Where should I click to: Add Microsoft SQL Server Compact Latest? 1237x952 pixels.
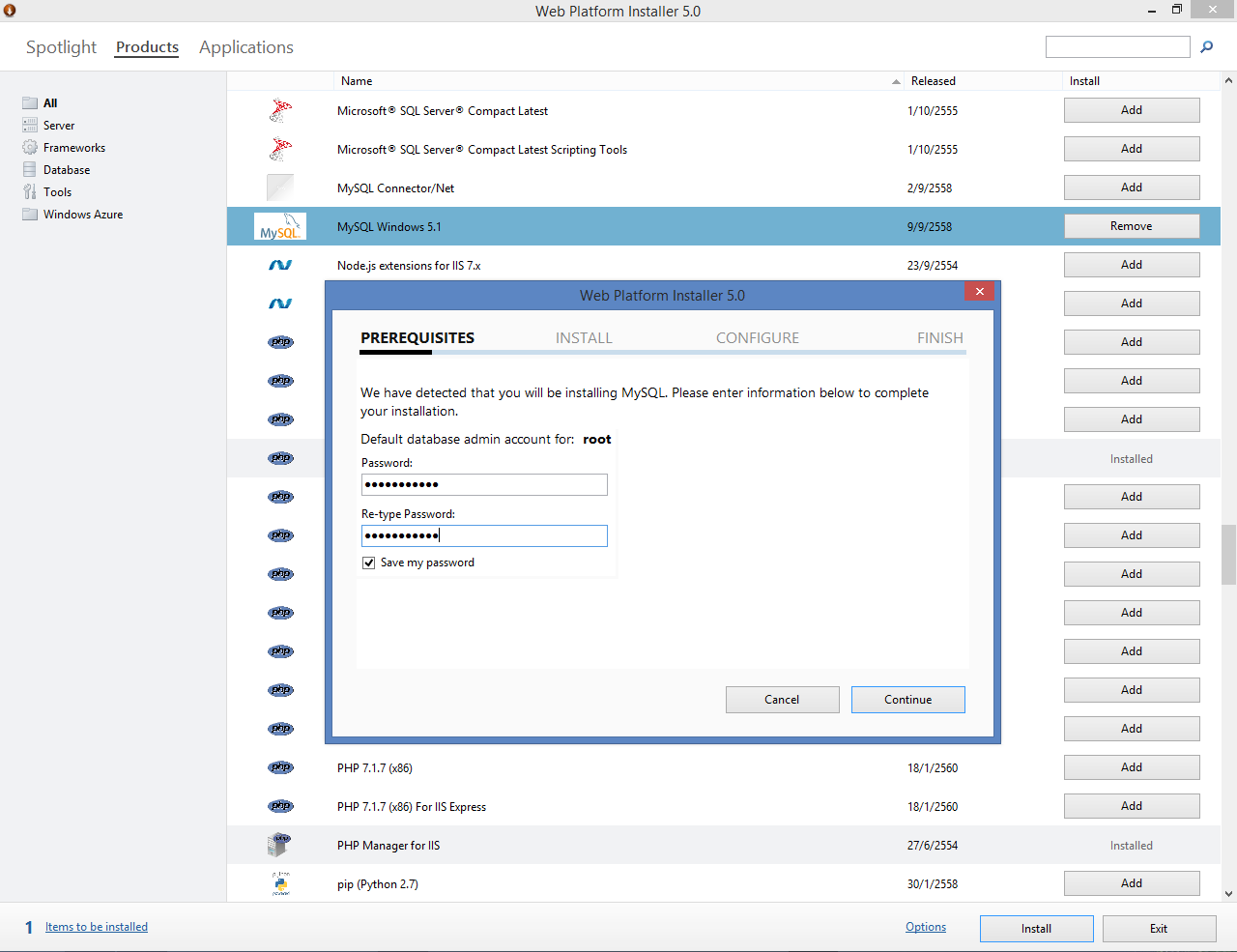point(1132,110)
